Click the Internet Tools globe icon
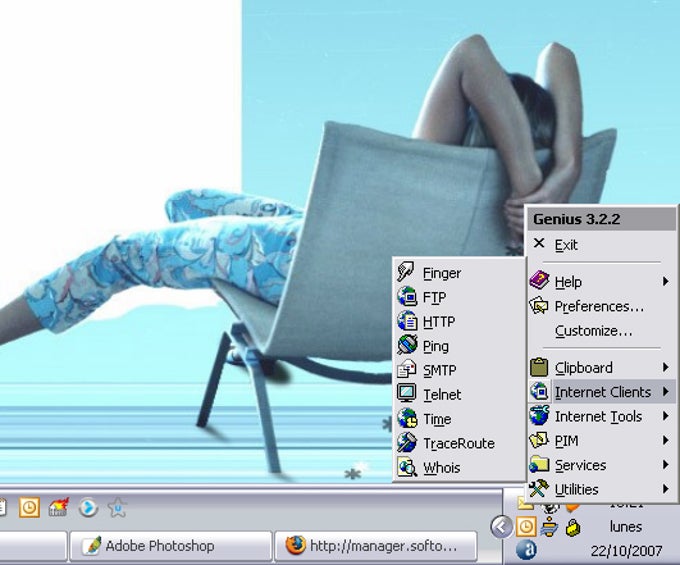680x565 pixels. (539, 416)
